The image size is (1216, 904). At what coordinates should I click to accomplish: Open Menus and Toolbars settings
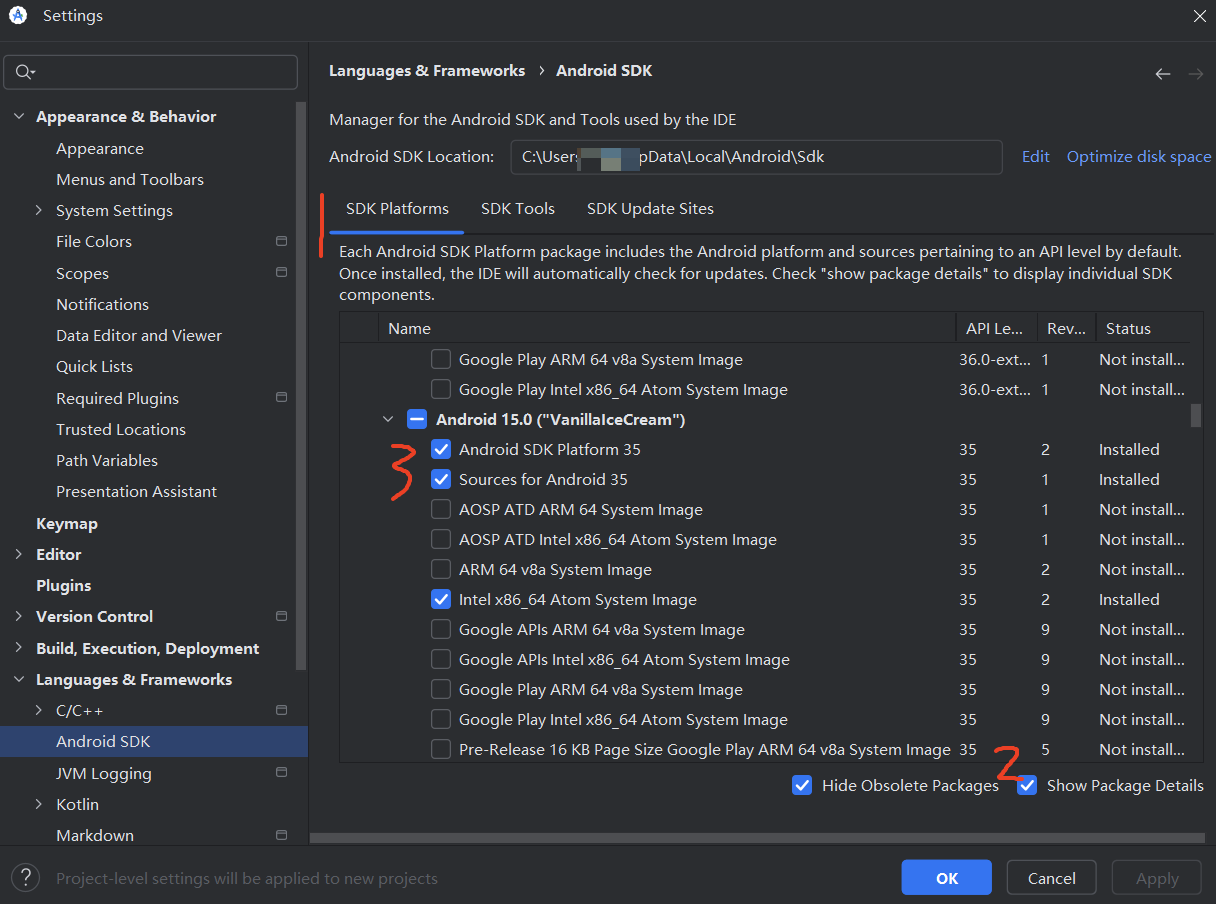(130, 179)
